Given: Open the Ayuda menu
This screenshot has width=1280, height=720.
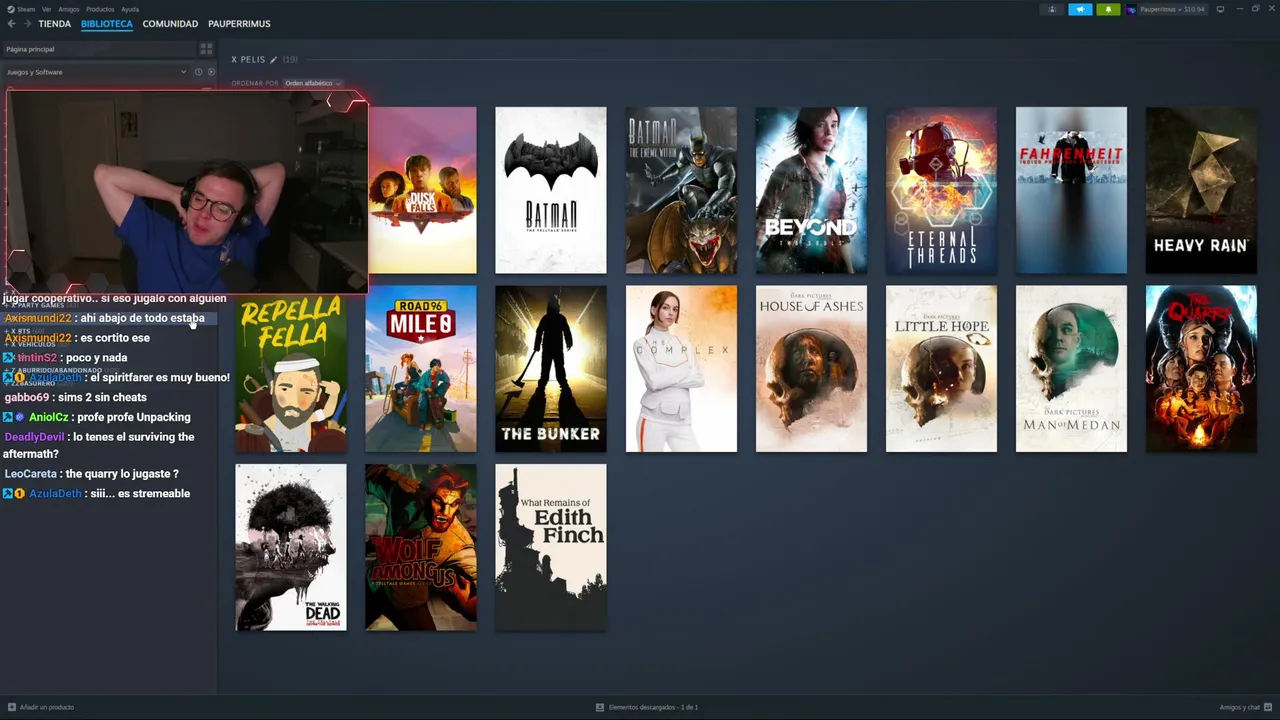Looking at the screenshot, I should tap(130, 9).
